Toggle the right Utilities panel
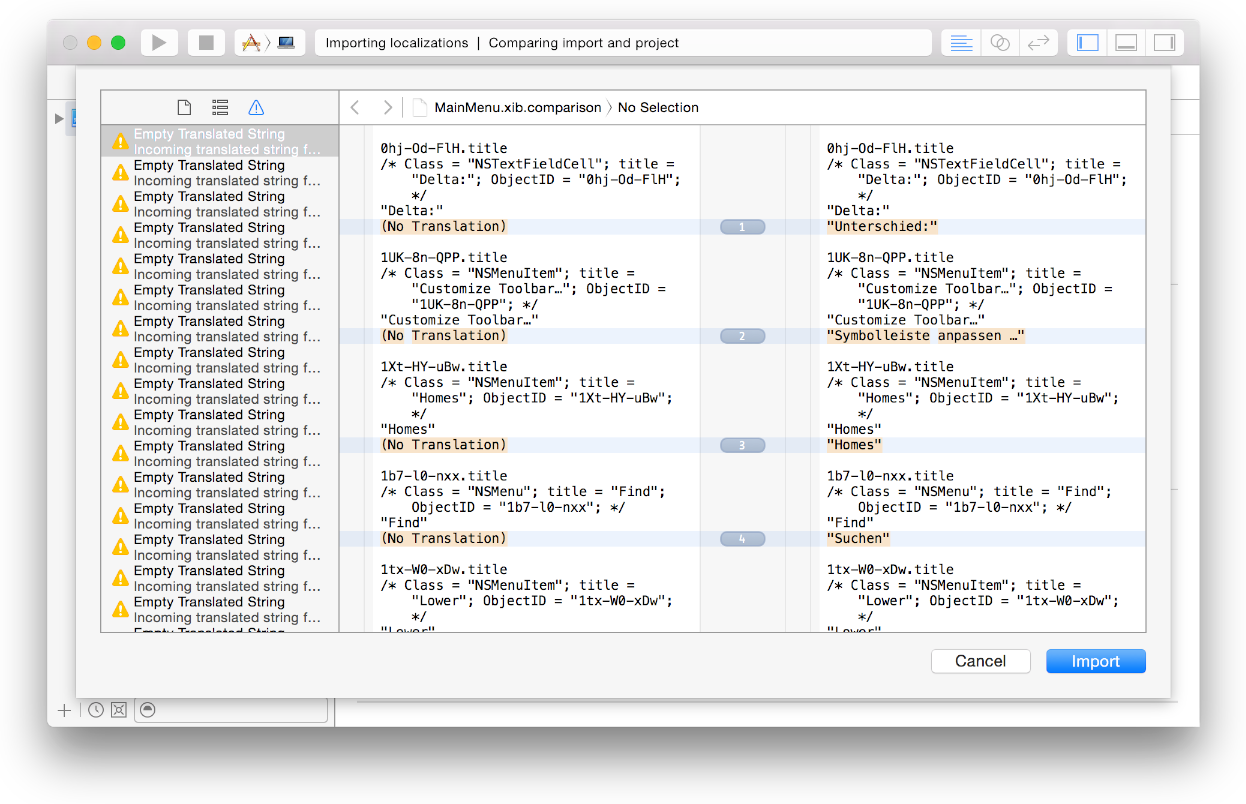1246x804 pixels. (x=1164, y=43)
